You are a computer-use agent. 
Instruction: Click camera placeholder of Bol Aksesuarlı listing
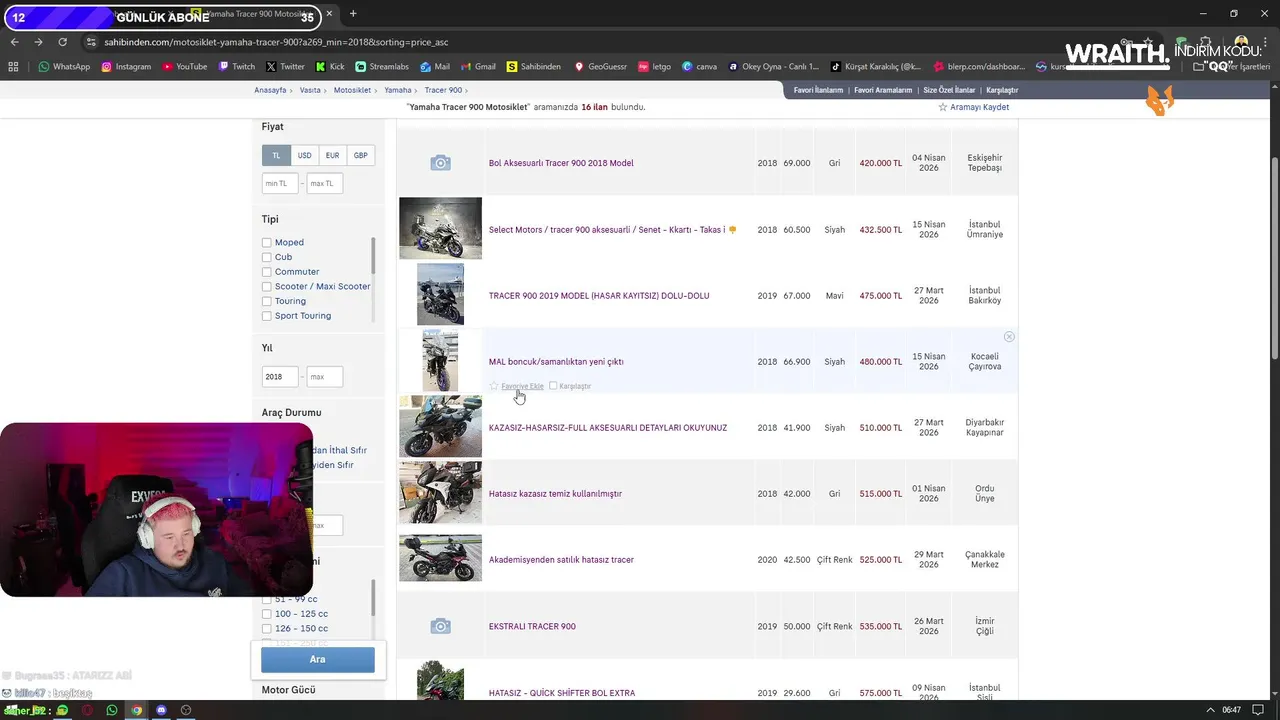tap(440, 163)
